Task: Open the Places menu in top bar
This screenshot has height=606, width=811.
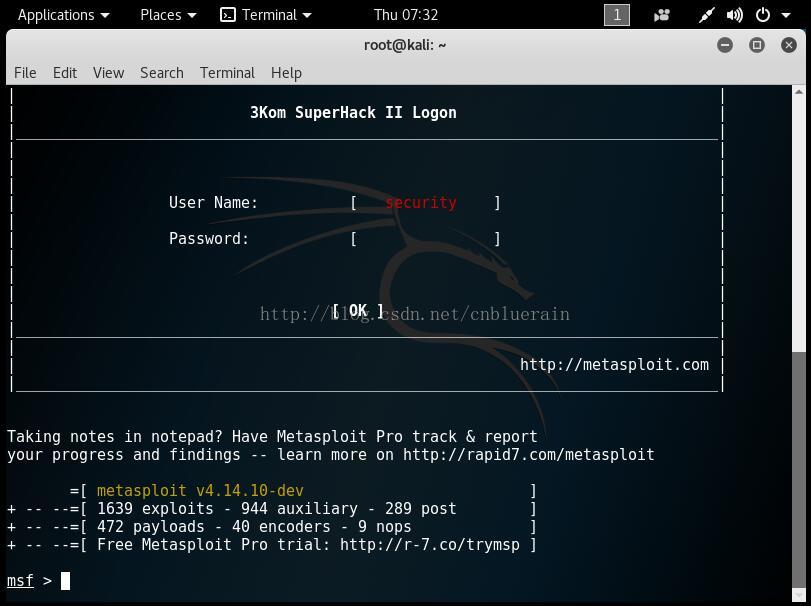Action: pos(168,15)
